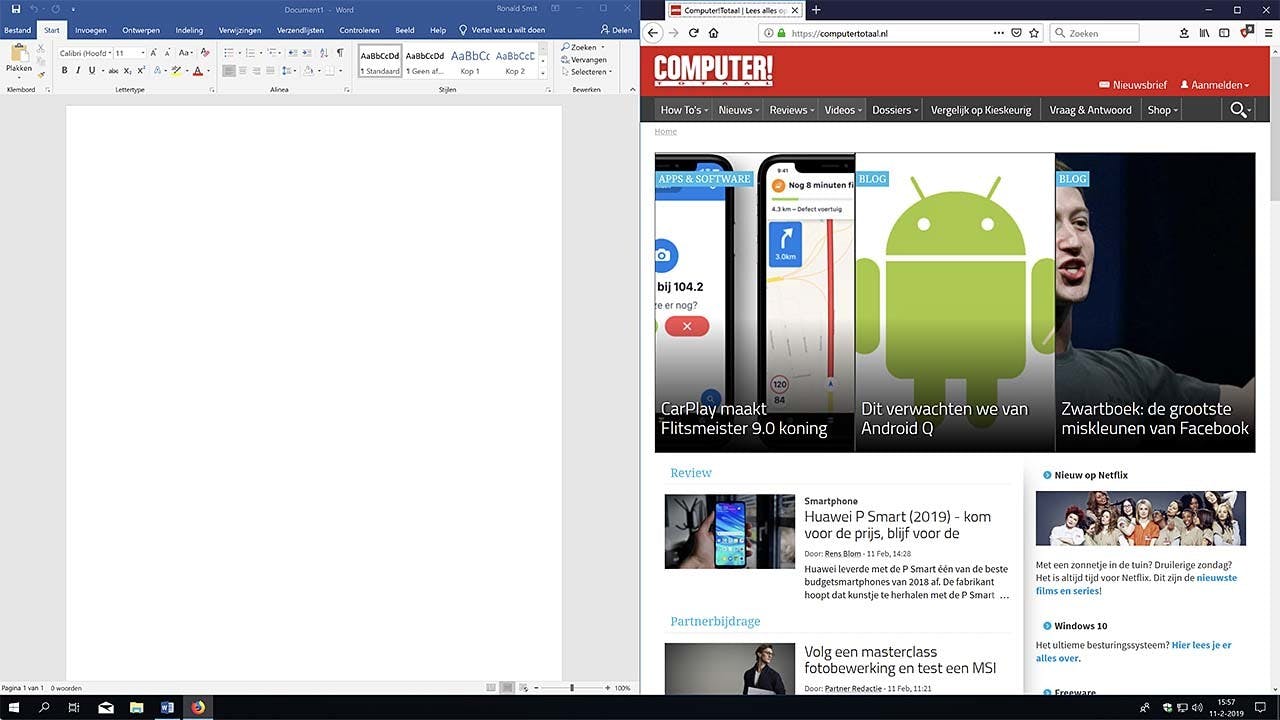Image resolution: width=1280 pixels, height=720 pixels.
Task: Decrease paragraph indent in Word
Action: 292,53
